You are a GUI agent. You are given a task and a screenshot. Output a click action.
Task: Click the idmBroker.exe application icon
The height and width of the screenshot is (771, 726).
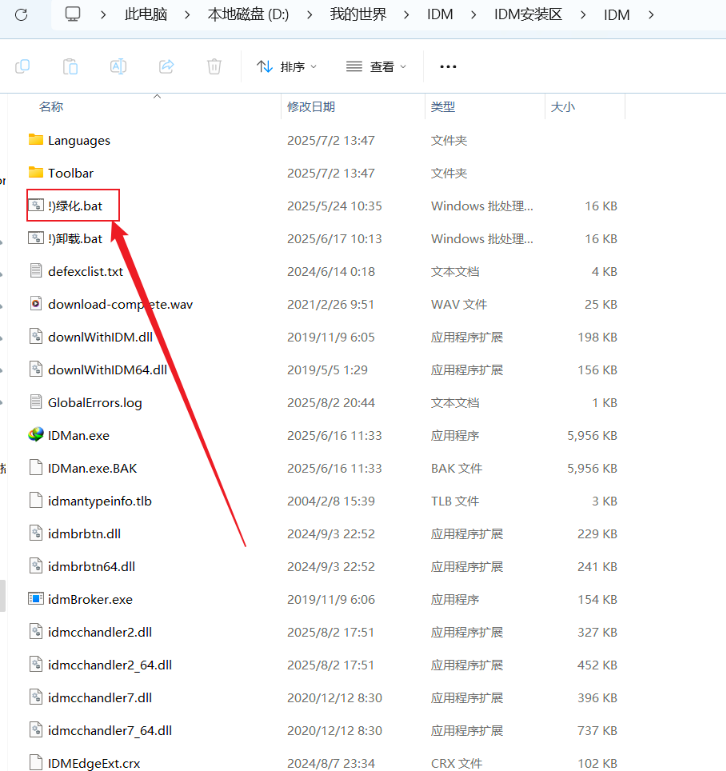click(x=36, y=599)
